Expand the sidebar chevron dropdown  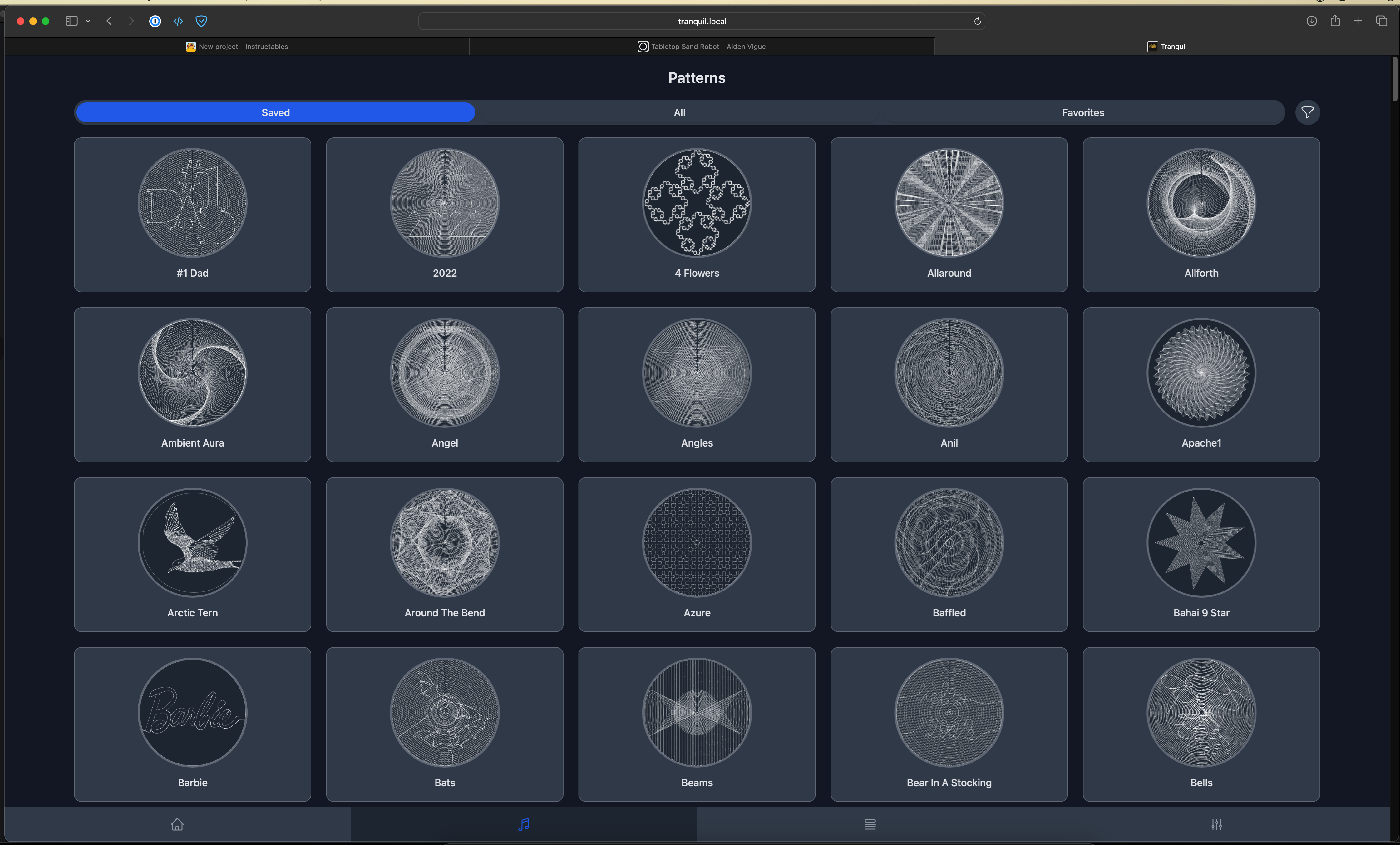(x=88, y=21)
